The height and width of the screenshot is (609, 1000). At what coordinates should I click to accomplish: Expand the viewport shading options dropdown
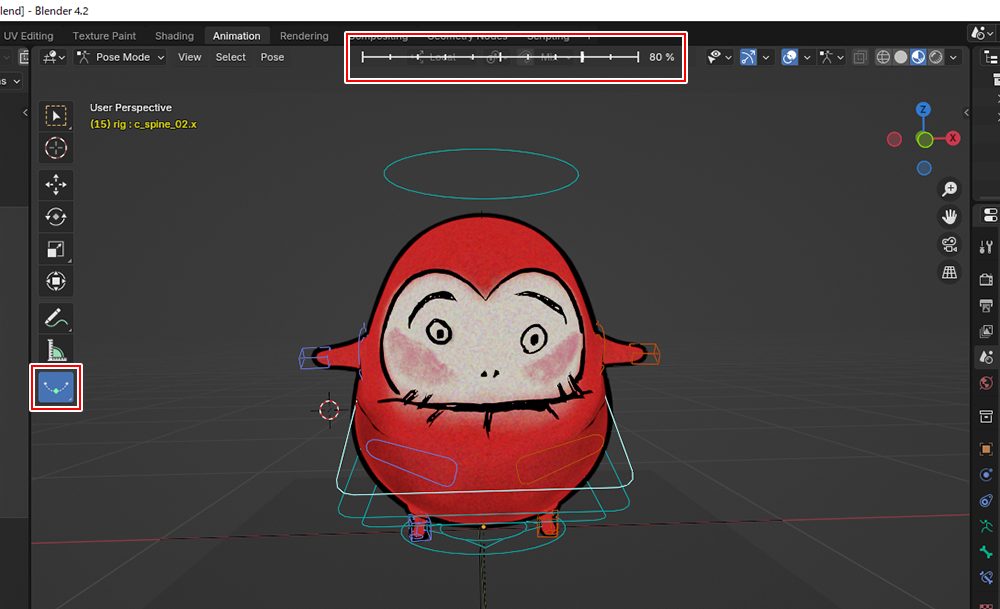click(954, 57)
